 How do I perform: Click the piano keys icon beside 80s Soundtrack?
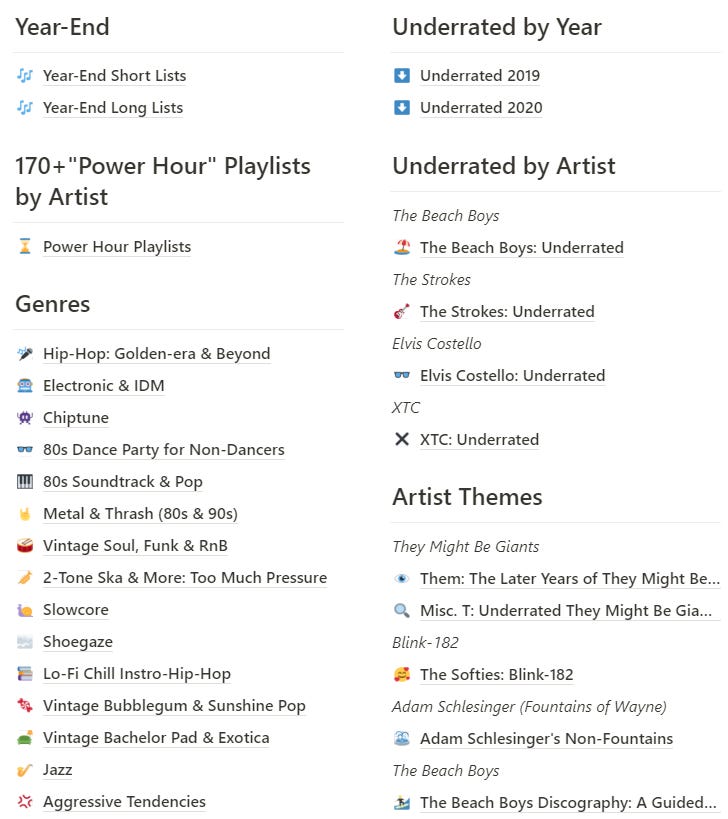(x=25, y=482)
